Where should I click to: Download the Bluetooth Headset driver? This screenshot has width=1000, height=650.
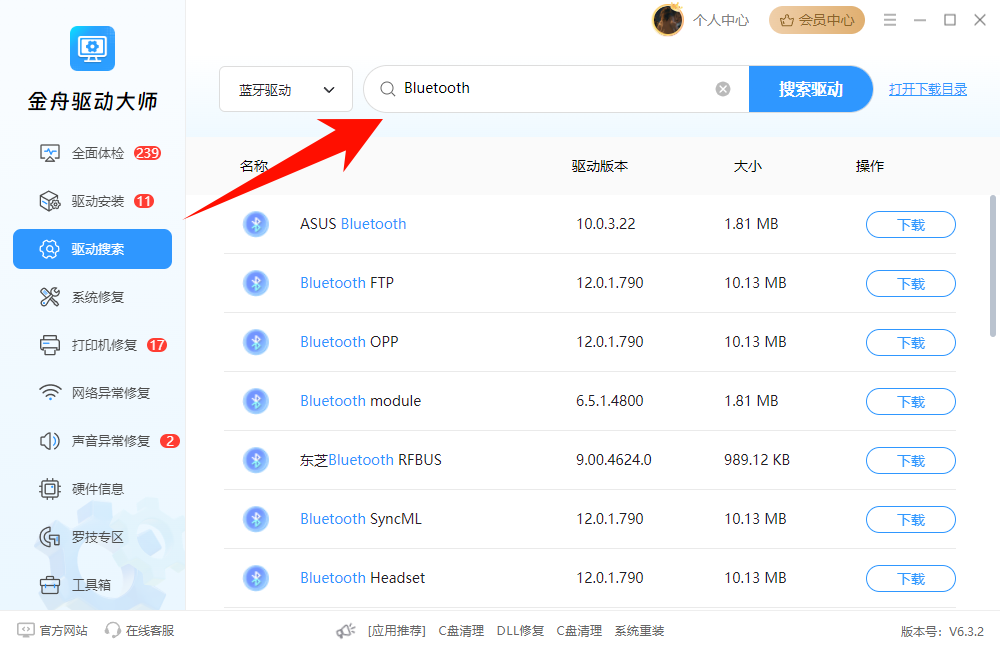tap(911, 579)
